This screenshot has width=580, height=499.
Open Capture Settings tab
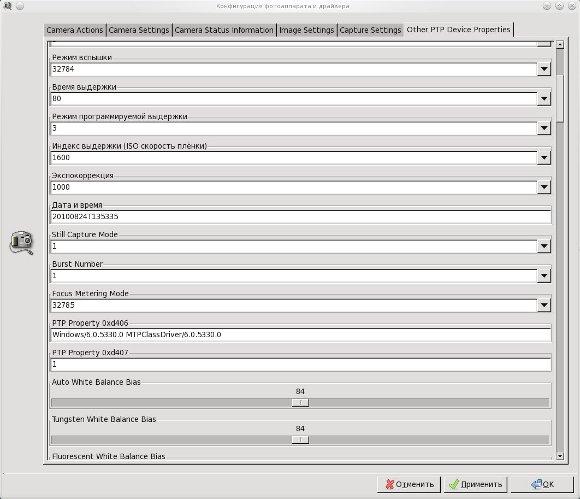point(370,30)
